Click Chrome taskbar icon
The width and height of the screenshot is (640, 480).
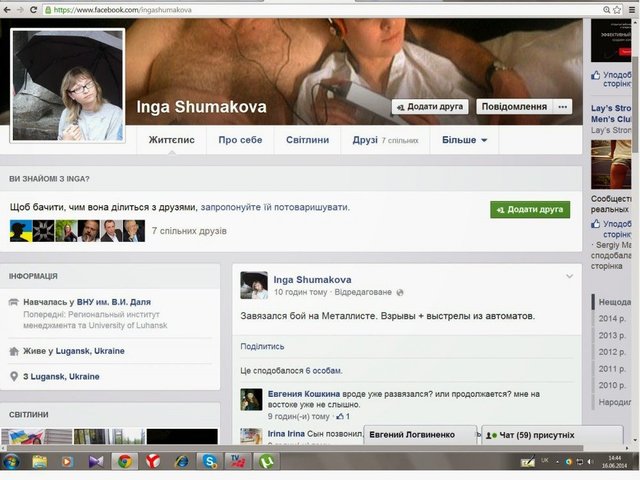click(x=125, y=462)
